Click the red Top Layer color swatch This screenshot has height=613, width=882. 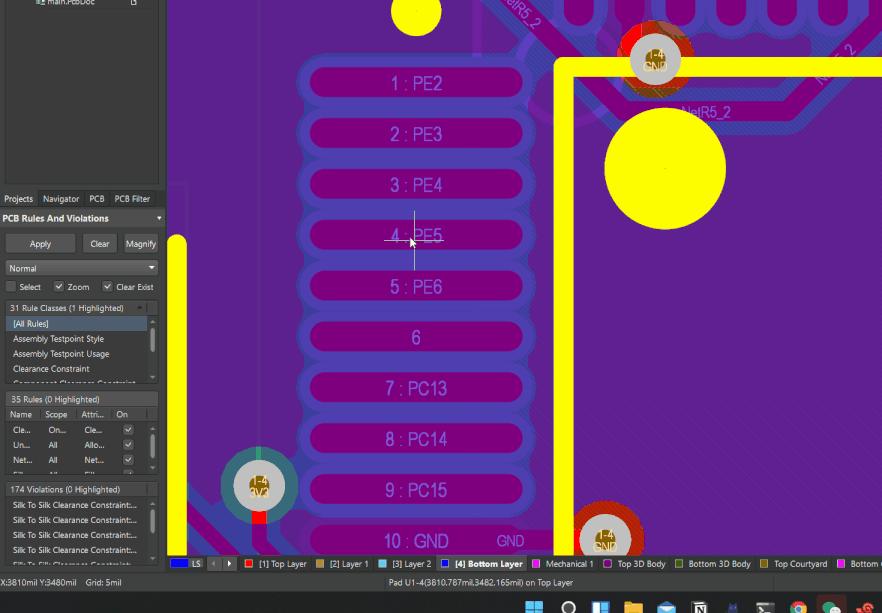[x=249, y=564]
